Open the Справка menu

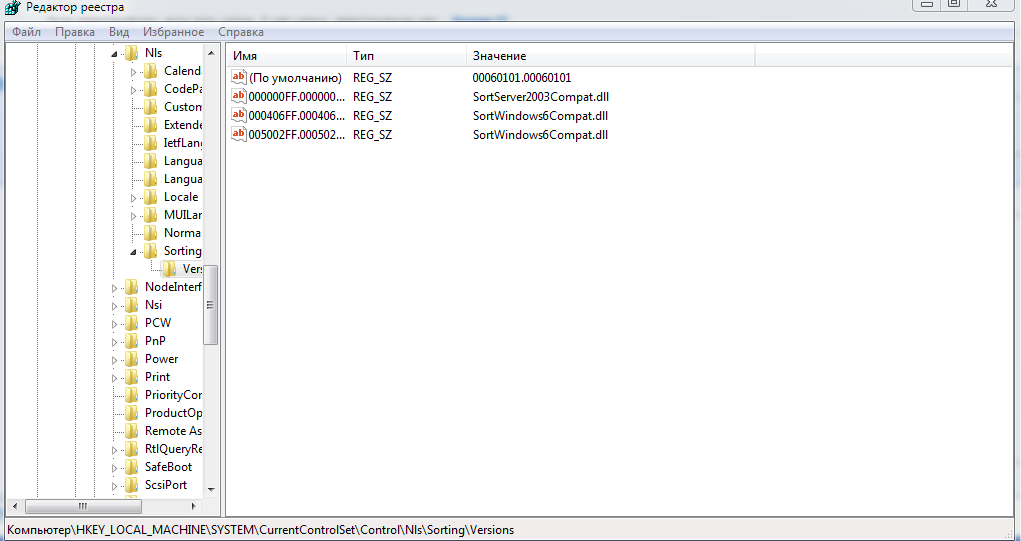(241, 32)
